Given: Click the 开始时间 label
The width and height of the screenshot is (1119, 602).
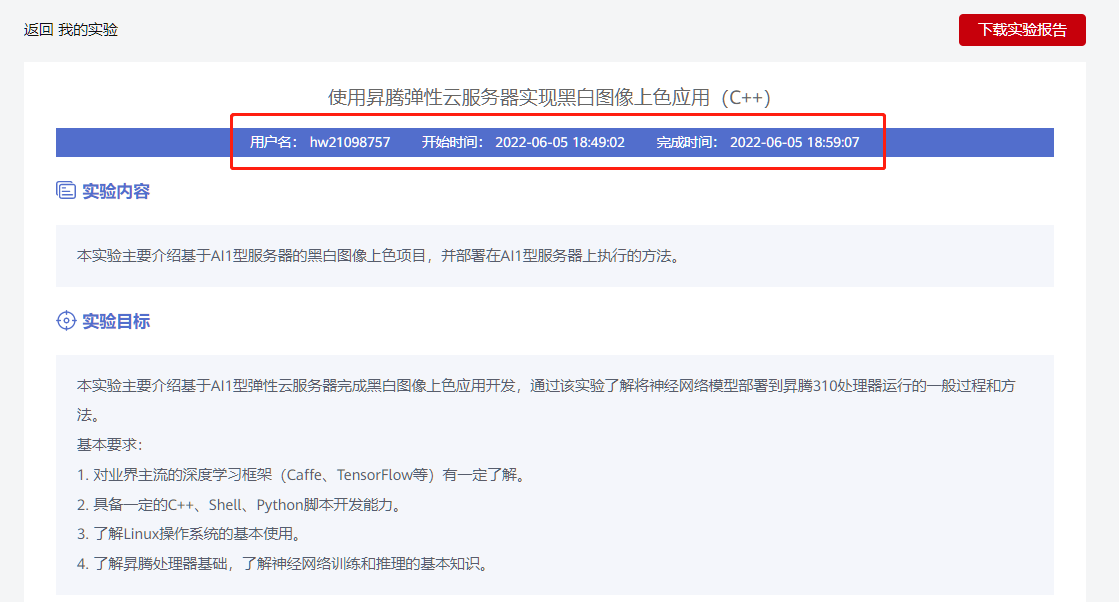Looking at the screenshot, I should point(452,142).
